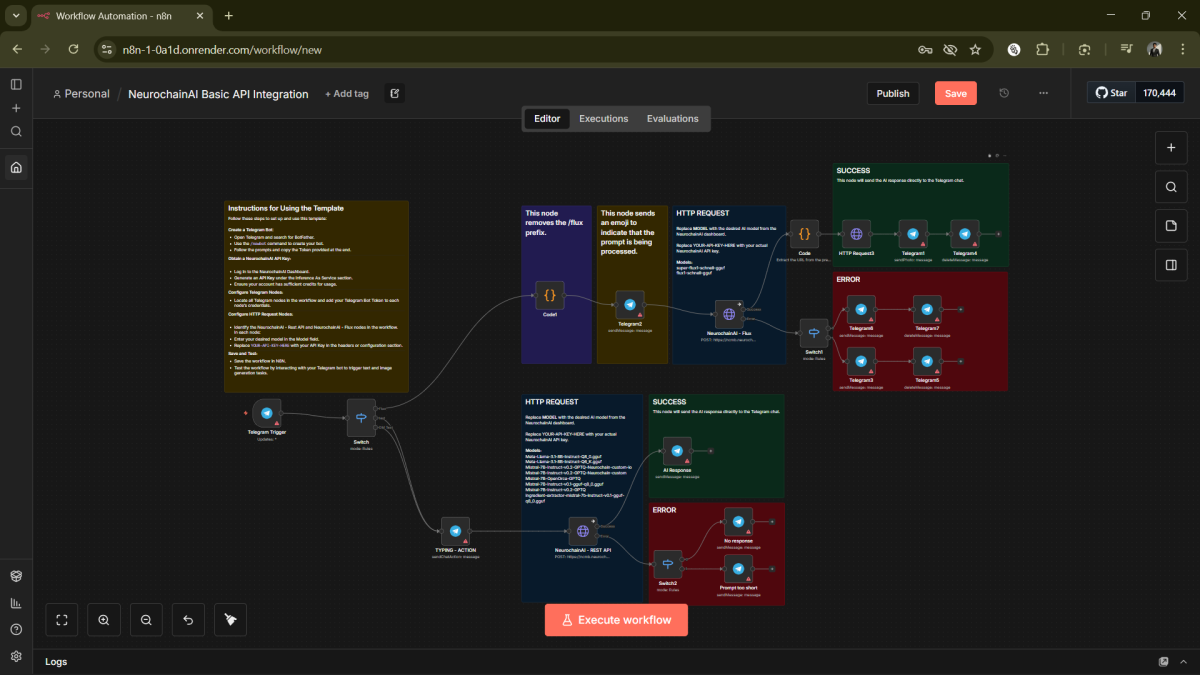1200x675 pixels.
Task: Toggle the right side panel icon
Action: (x=1170, y=265)
